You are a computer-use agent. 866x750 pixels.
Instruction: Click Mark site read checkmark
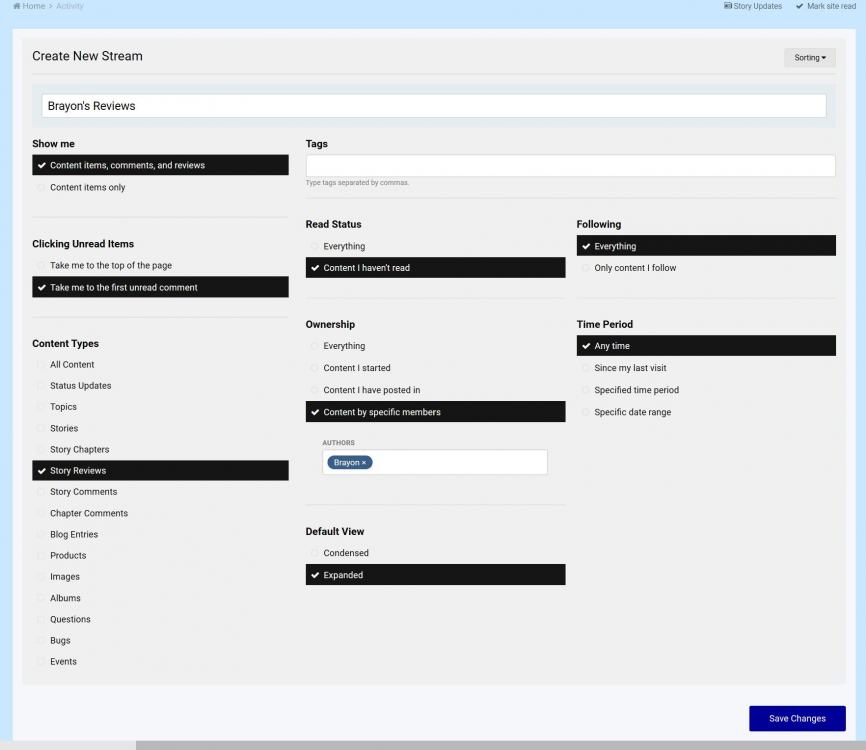click(800, 6)
